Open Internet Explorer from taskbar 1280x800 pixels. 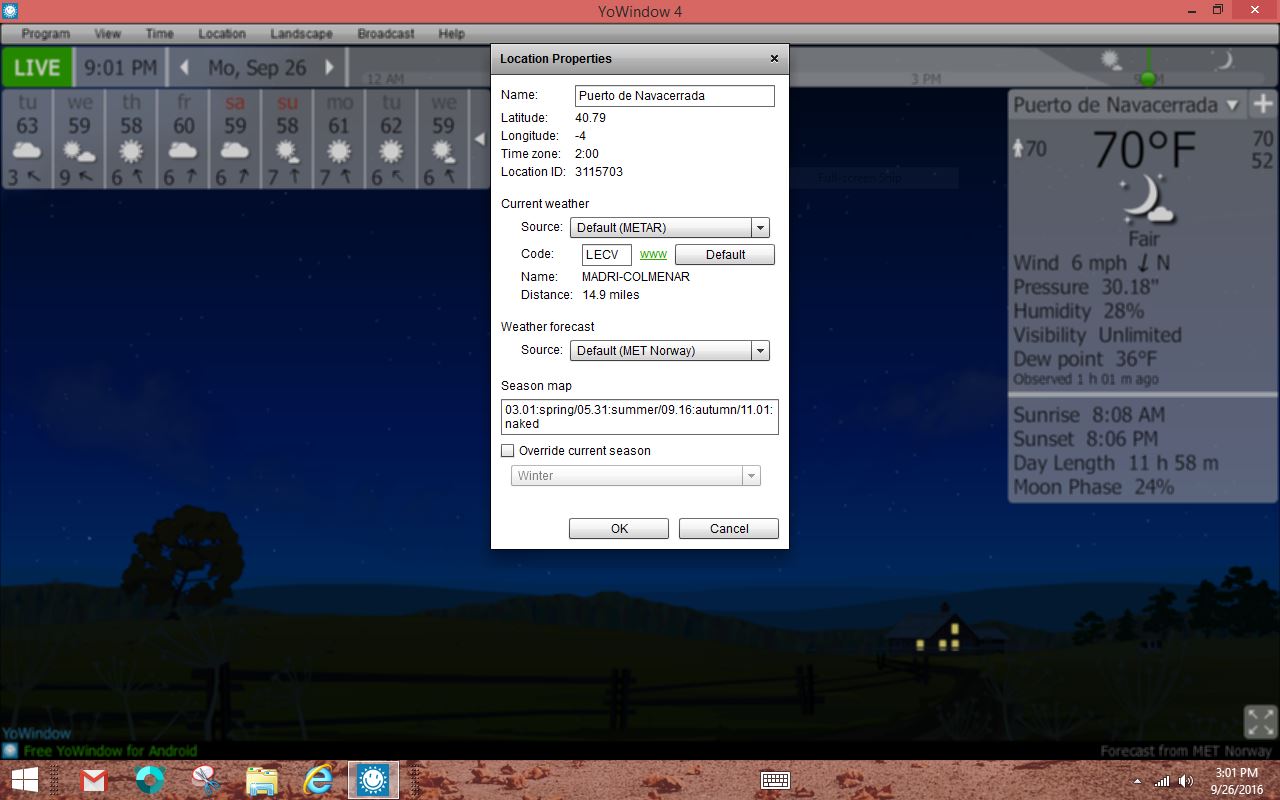318,780
